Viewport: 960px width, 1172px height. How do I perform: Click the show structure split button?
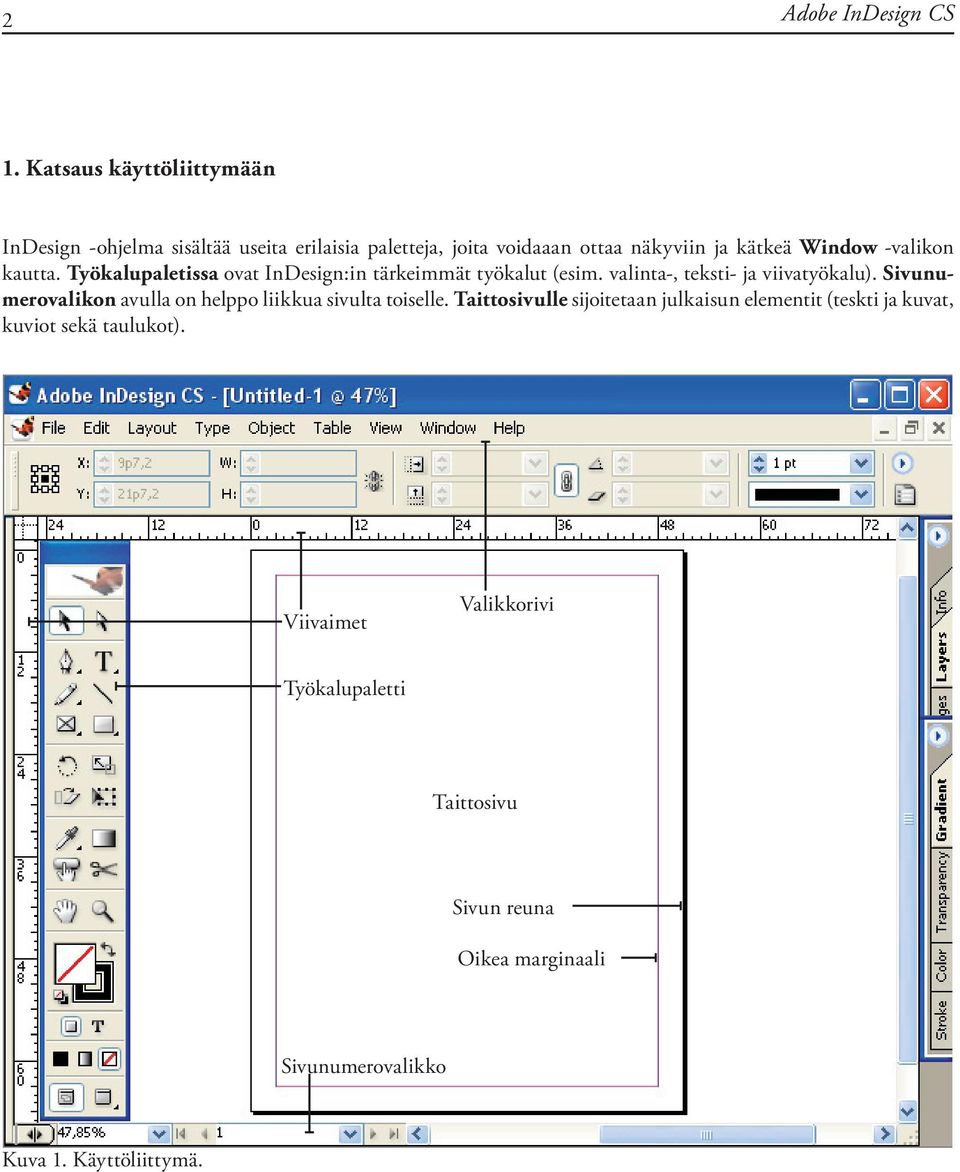pyautogui.click(x=33, y=1135)
